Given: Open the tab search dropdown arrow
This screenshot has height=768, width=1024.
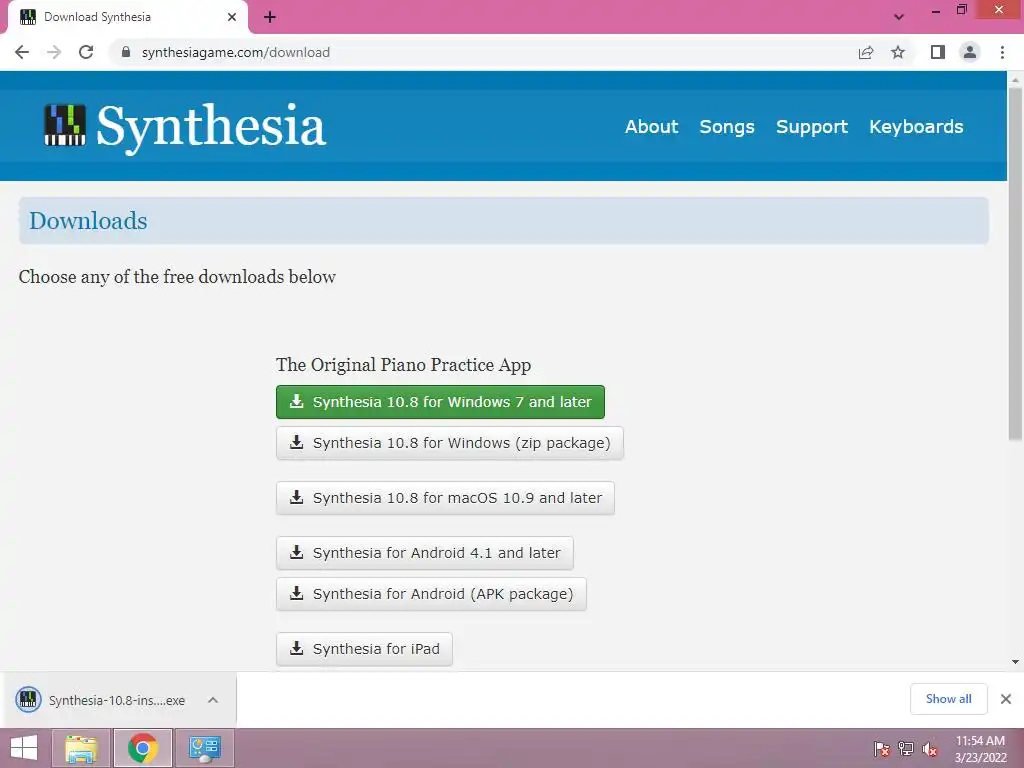Looking at the screenshot, I should (899, 17).
